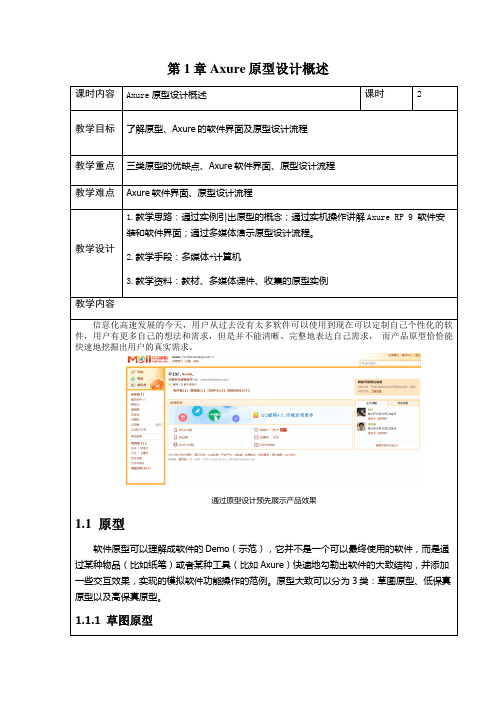Click the line 2.教学手段：多媒体+计算机

[x=184, y=257]
